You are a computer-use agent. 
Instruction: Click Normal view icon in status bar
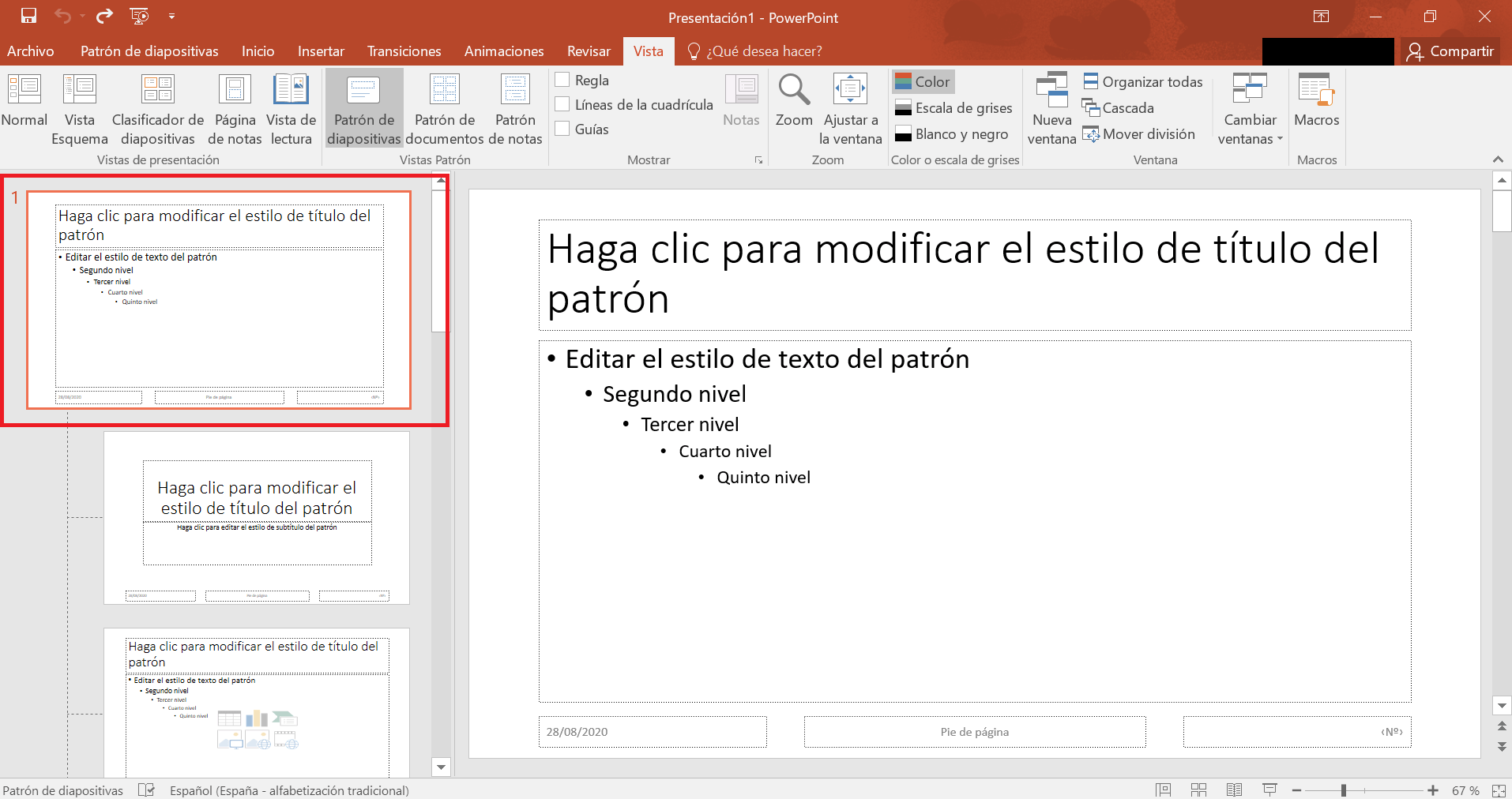(1163, 790)
